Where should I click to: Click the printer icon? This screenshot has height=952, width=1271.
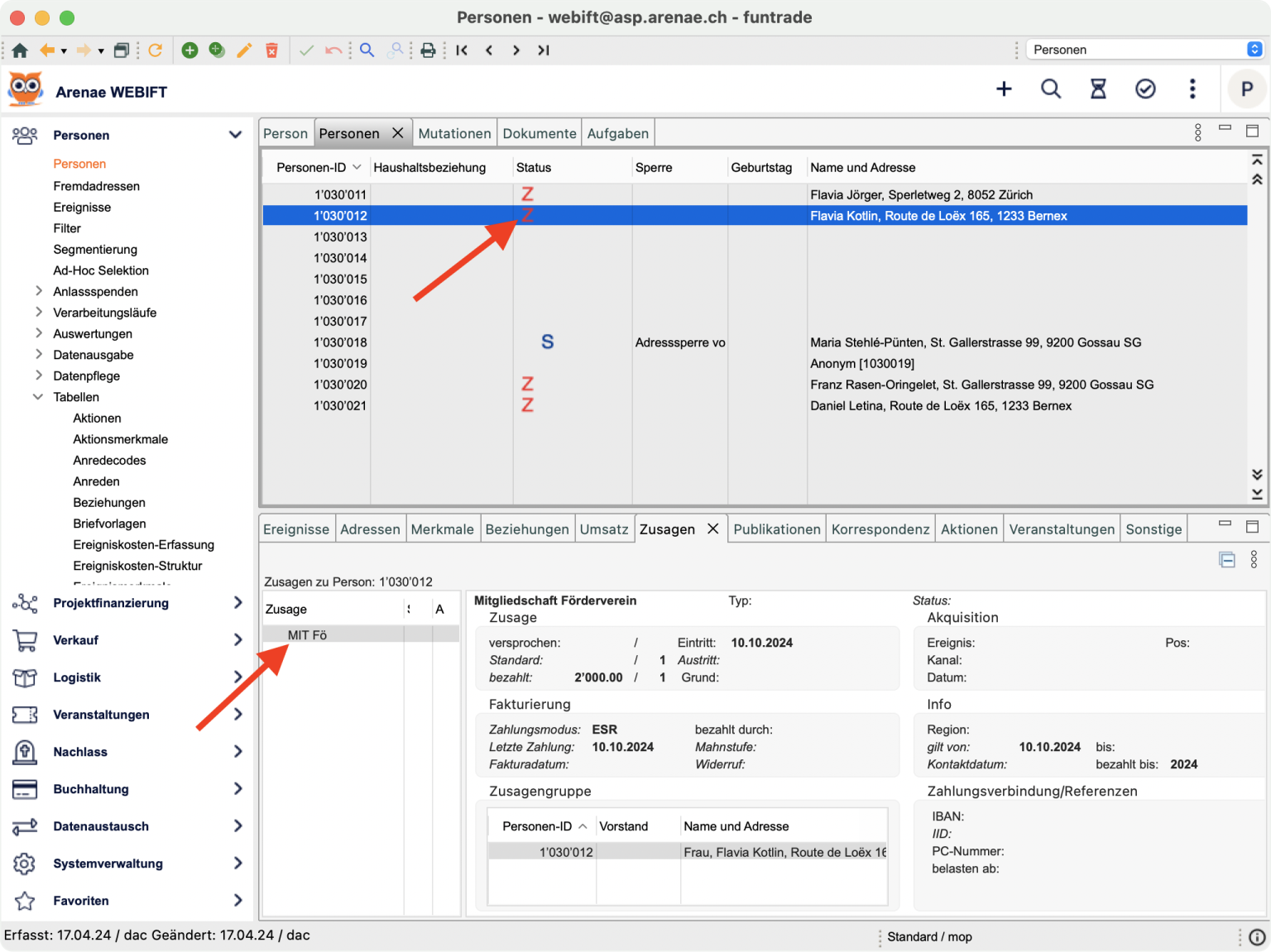click(428, 50)
